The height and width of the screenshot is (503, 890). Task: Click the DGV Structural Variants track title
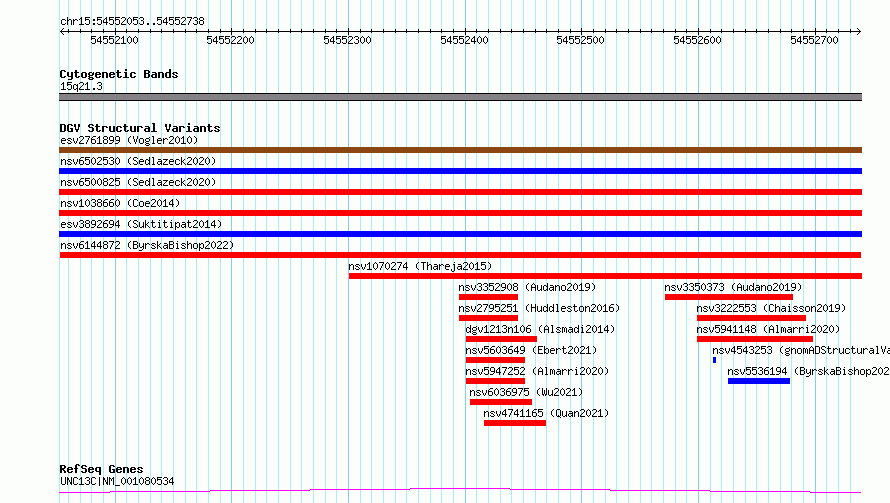140,128
